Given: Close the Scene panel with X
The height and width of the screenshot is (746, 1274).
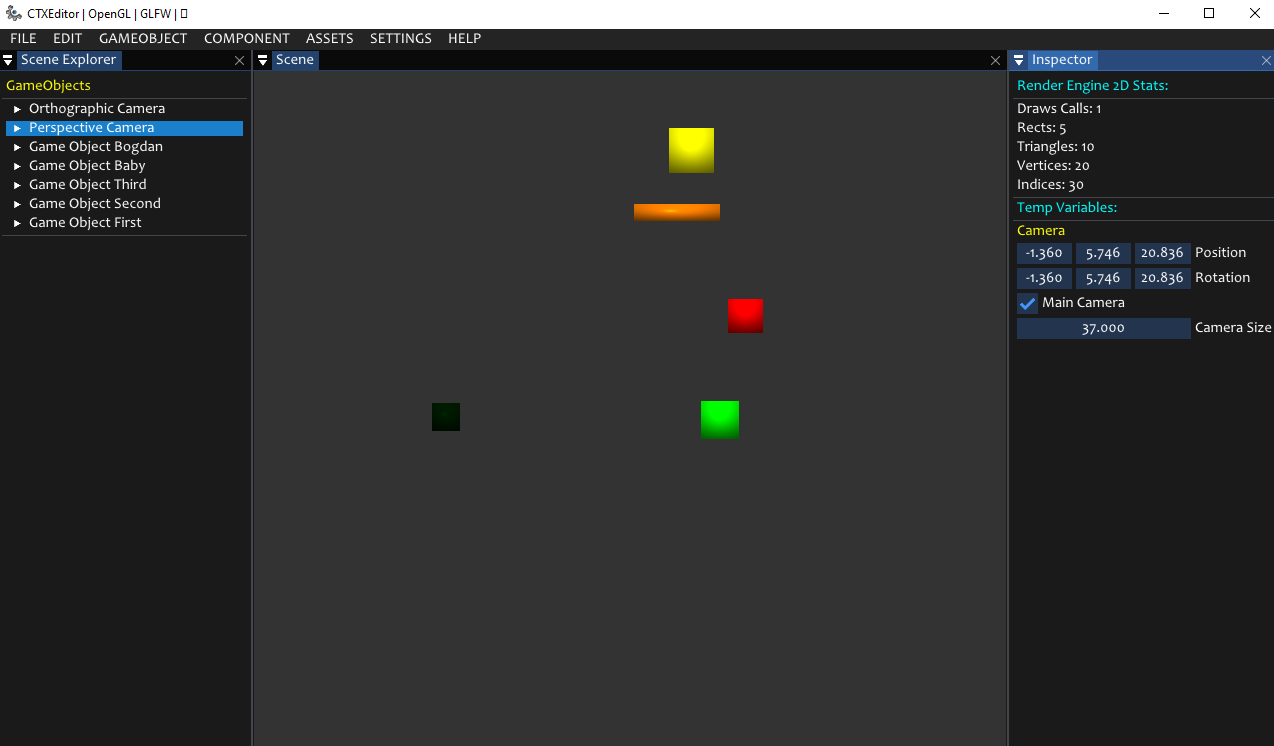Looking at the screenshot, I should [995, 61].
